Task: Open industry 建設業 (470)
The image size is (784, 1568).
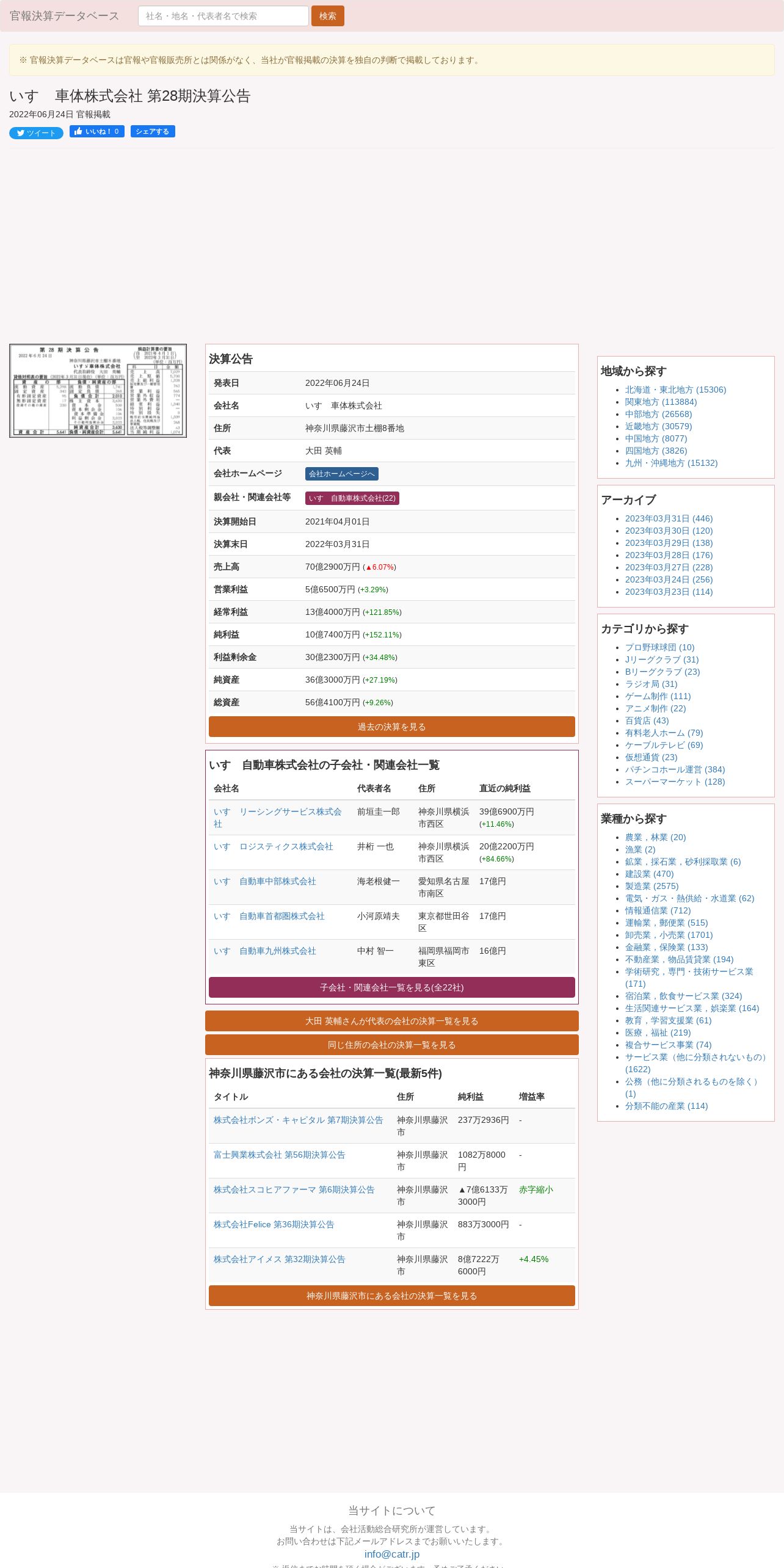Action: [x=649, y=874]
